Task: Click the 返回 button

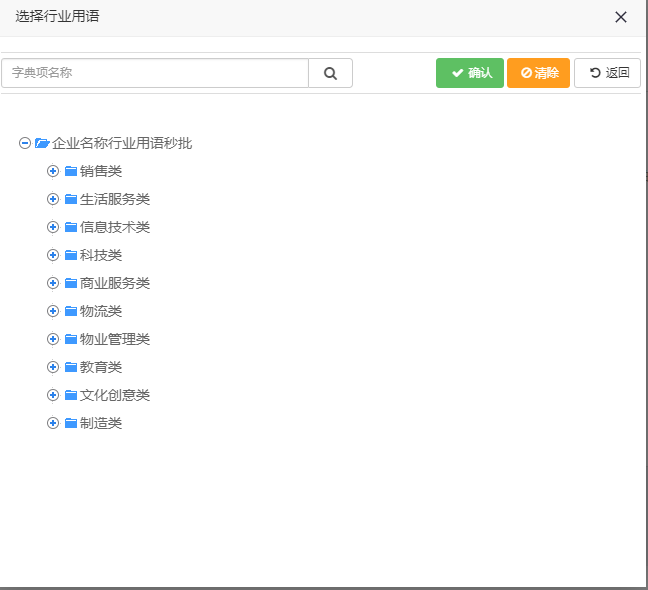Action: pyautogui.click(x=608, y=73)
